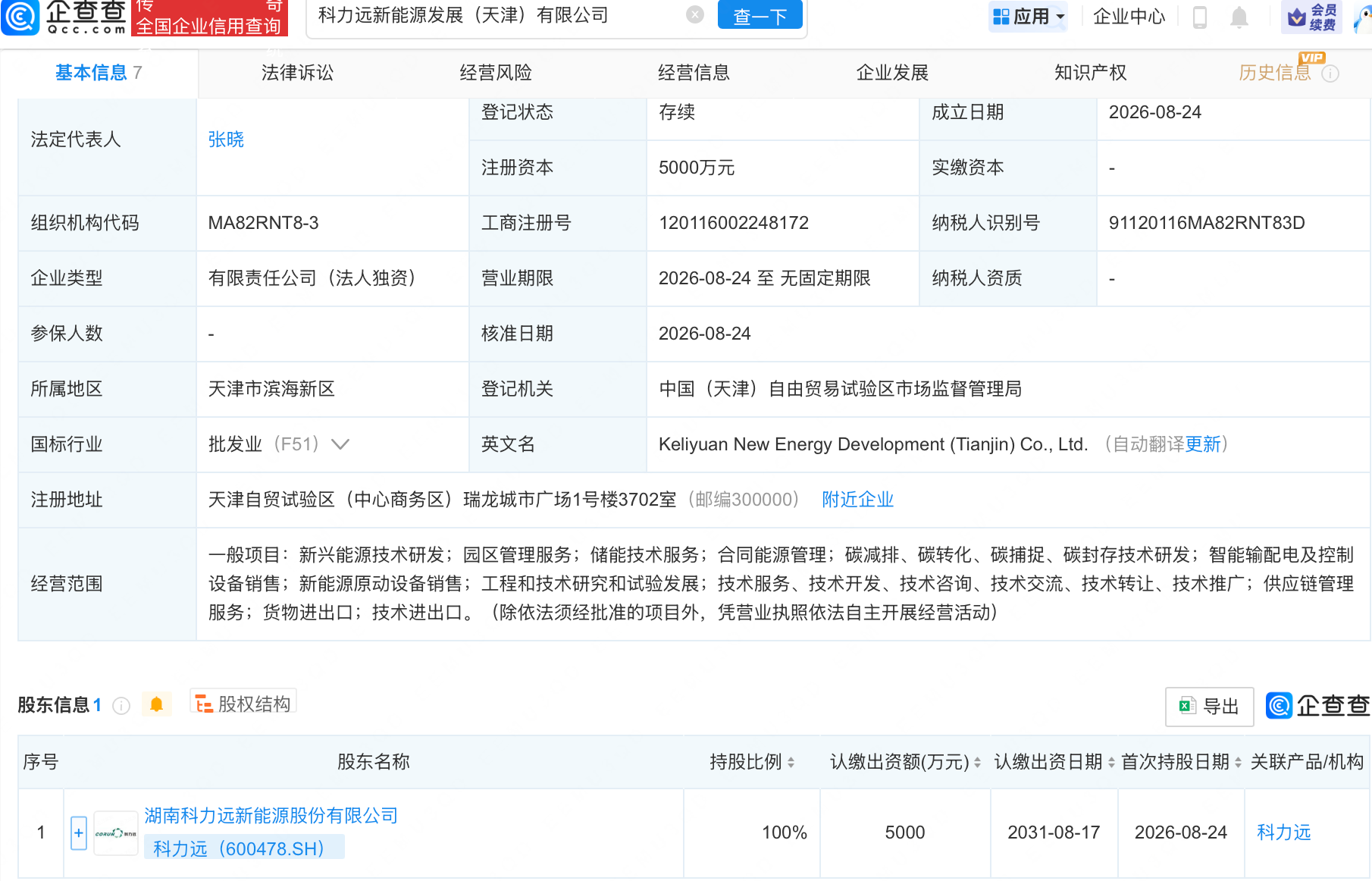Click info icon beside 历史信息

click(x=1330, y=74)
